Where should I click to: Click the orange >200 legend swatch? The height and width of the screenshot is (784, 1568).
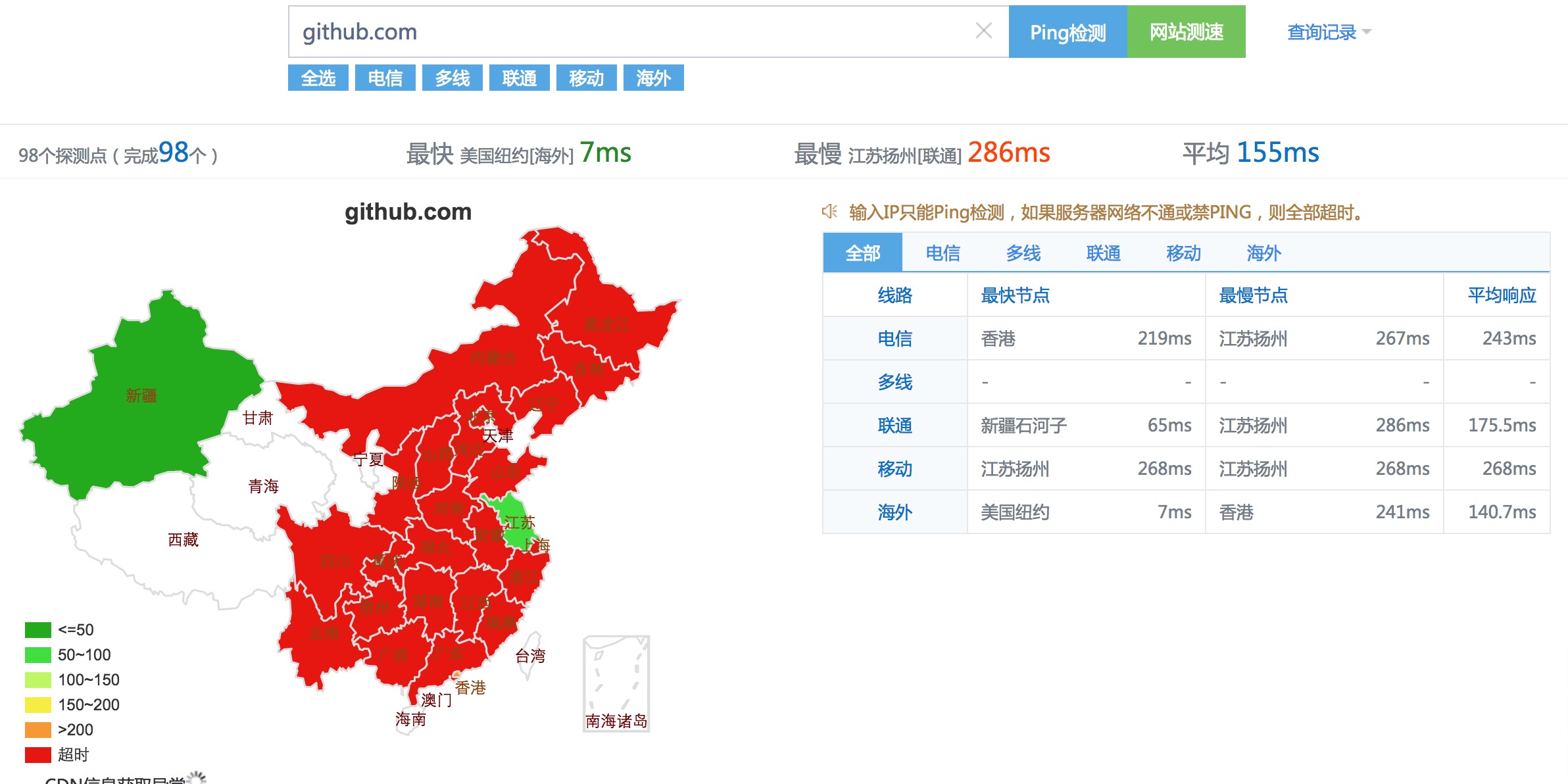tap(38, 730)
